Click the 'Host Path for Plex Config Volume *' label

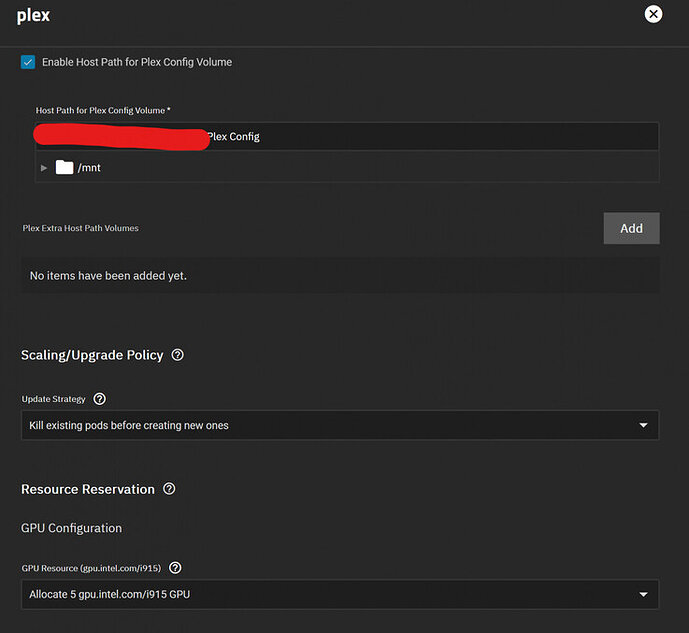[103, 110]
